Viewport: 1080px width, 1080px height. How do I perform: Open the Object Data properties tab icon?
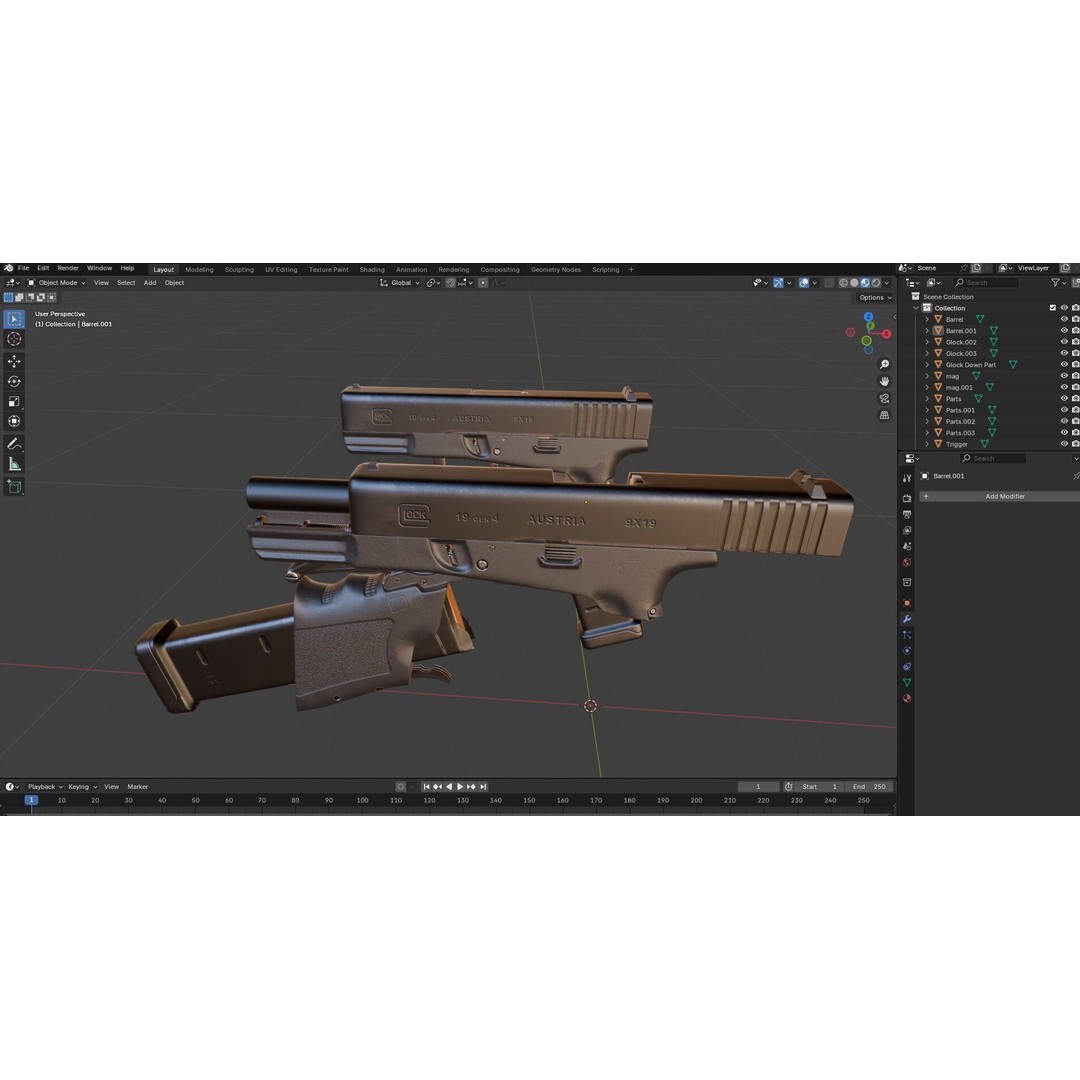tap(907, 683)
